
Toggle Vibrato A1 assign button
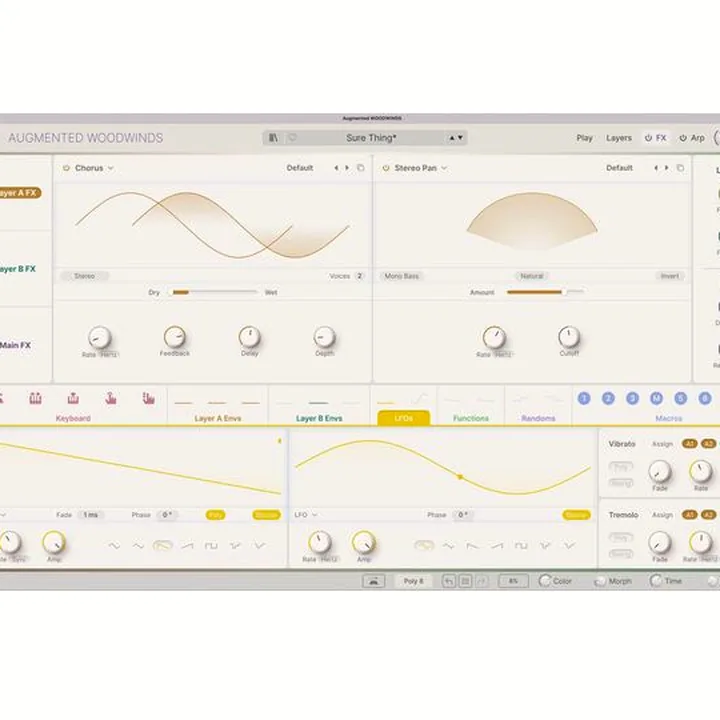tap(689, 444)
